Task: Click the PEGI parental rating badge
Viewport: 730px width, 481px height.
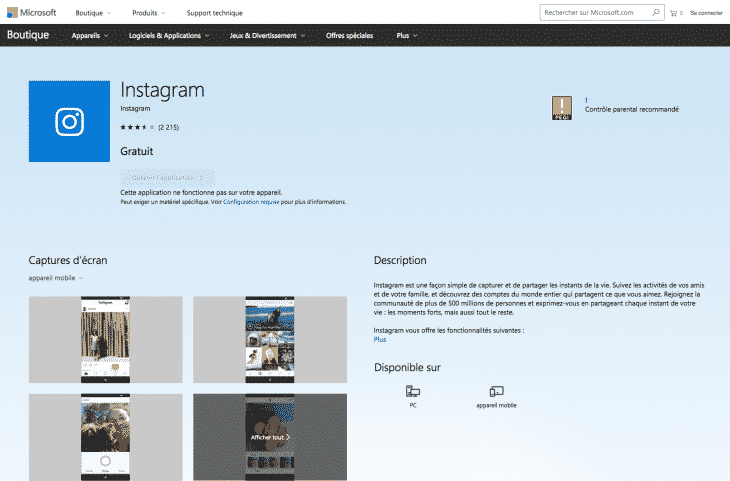Action: click(561, 108)
